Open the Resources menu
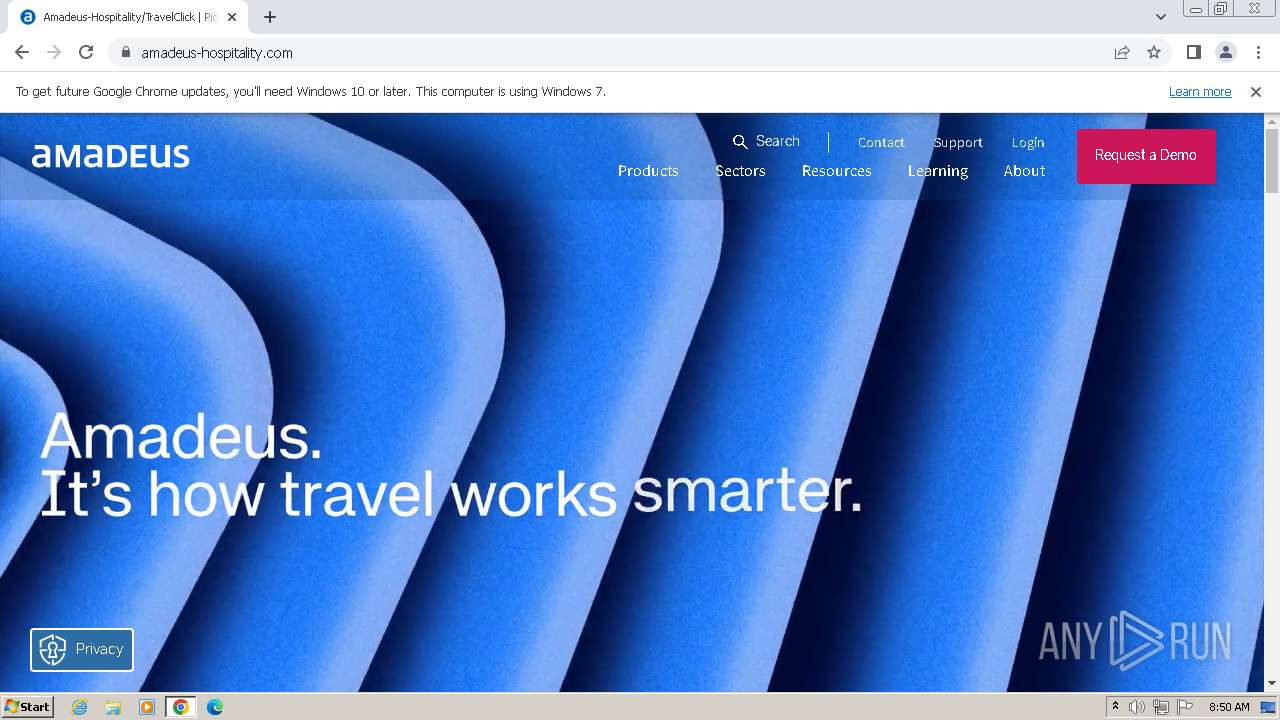This screenshot has width=1280, height=720. click(x=836, y=171)
